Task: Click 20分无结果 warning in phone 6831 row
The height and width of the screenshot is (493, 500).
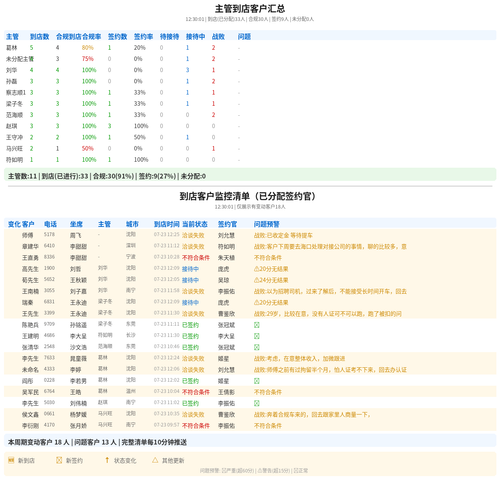Action: pos(271,303)
